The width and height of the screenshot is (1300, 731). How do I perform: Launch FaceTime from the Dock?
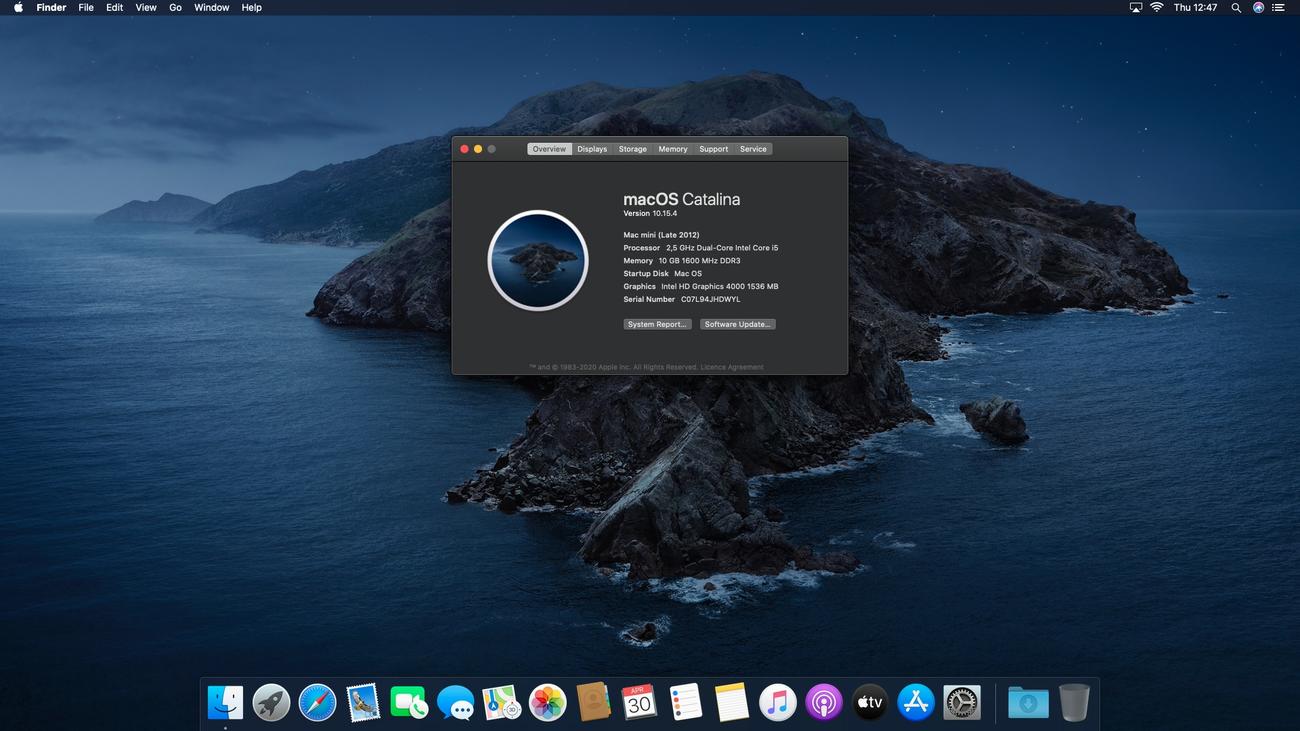click(x=409, y=703)
